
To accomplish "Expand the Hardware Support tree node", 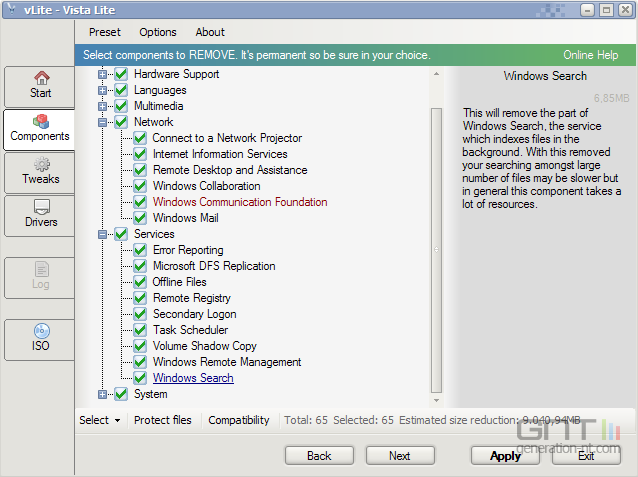I will tap(102, 74).
